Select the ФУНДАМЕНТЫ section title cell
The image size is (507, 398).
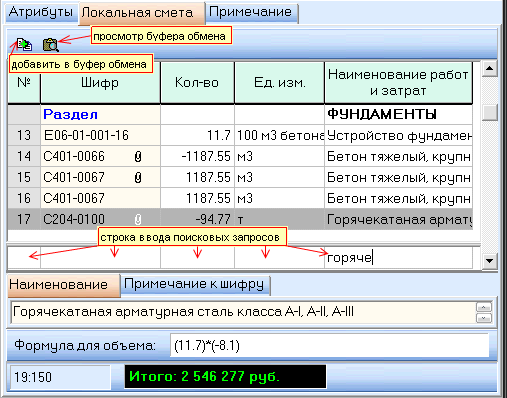tap(398, 114)
